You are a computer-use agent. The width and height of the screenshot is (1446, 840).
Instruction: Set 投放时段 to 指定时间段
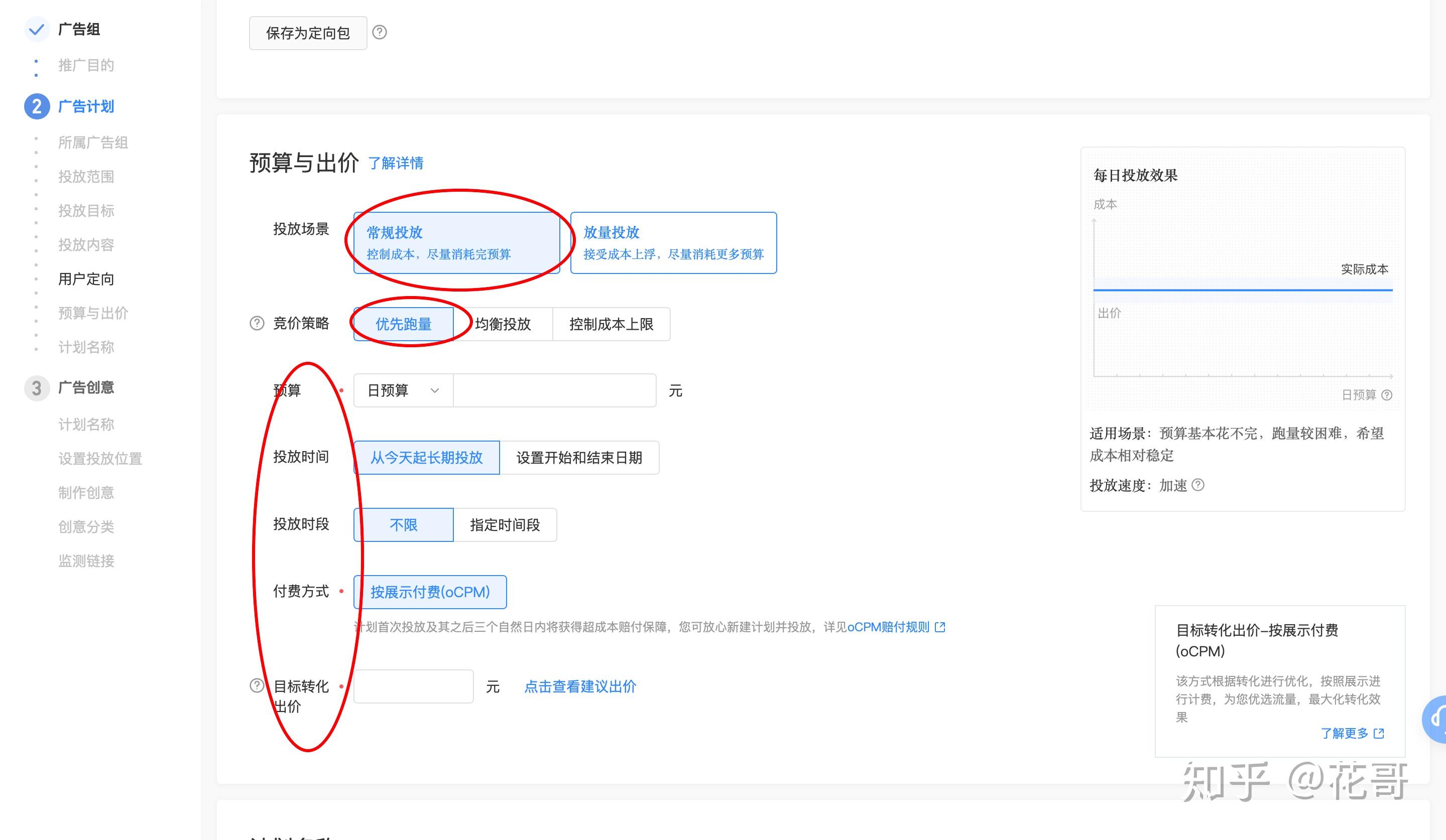click(505, 525)
